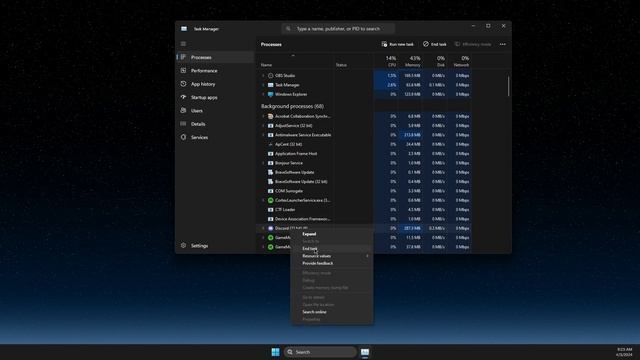The image size is (640, 360).
Task: Click the Background processes (68) heading
Action: click(292, 106)
